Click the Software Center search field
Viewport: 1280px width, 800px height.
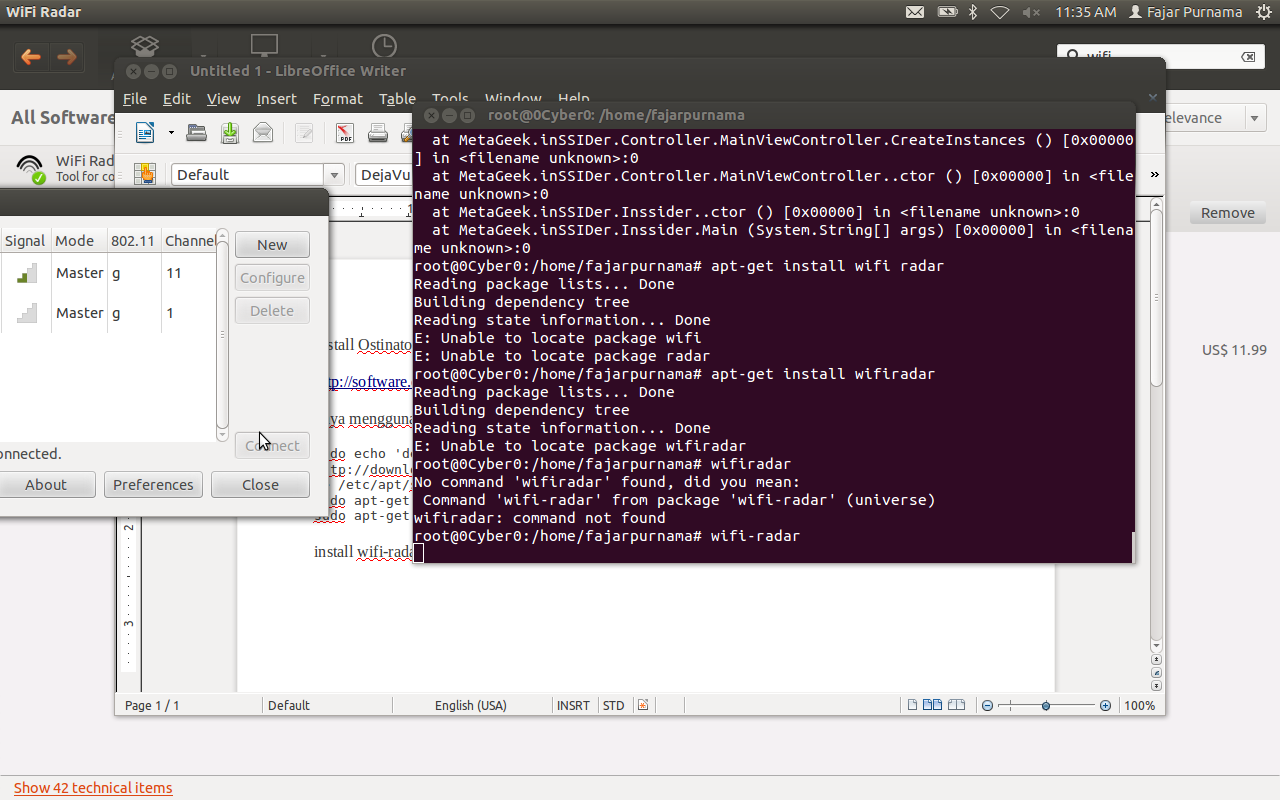pos(1160,57)
